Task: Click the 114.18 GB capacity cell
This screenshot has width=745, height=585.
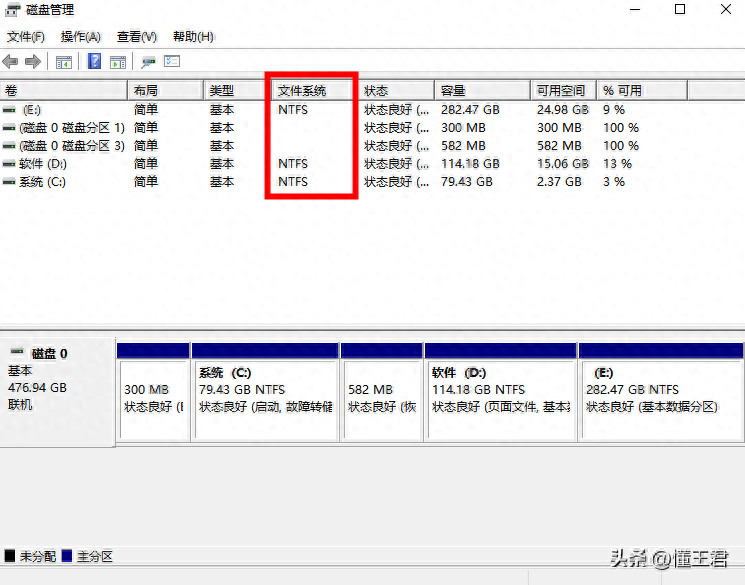Action: (470, 164)
